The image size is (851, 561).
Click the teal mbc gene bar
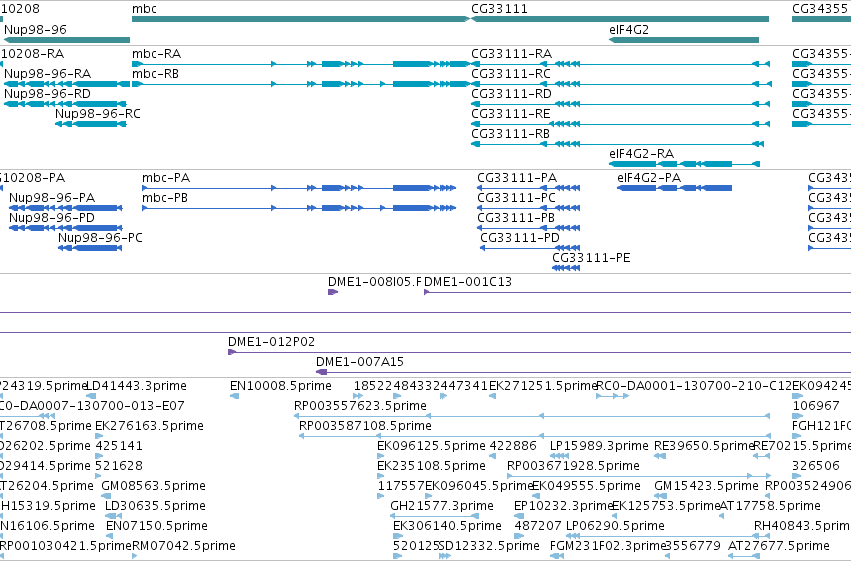pos(301,19)
